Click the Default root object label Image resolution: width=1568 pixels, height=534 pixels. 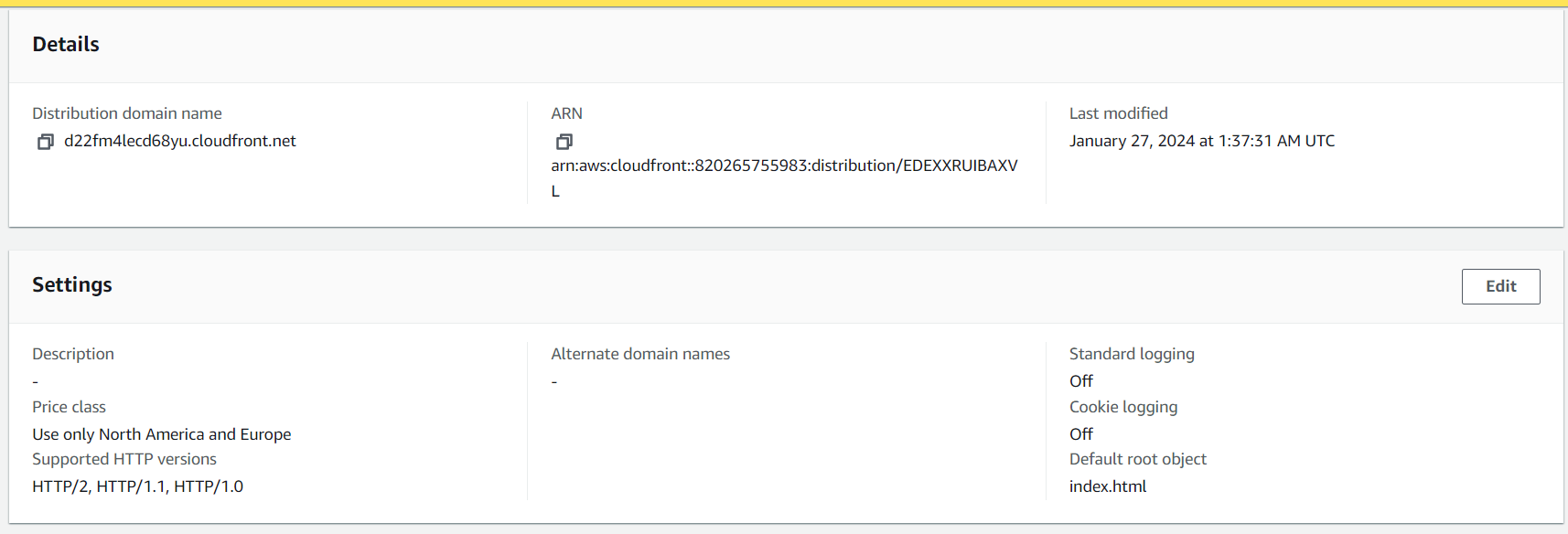click(1138, 459)
